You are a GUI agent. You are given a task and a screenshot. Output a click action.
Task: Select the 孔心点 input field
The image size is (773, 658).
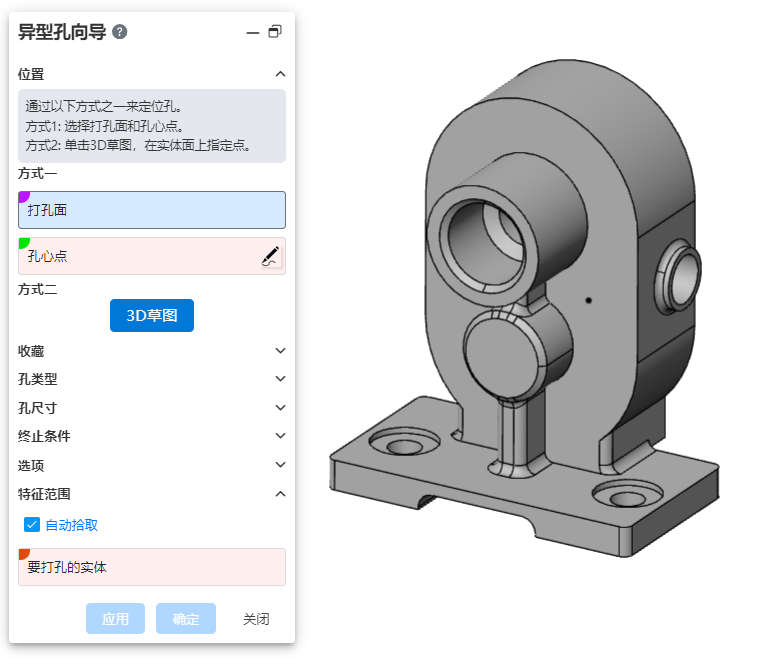[x=152, y=256]
